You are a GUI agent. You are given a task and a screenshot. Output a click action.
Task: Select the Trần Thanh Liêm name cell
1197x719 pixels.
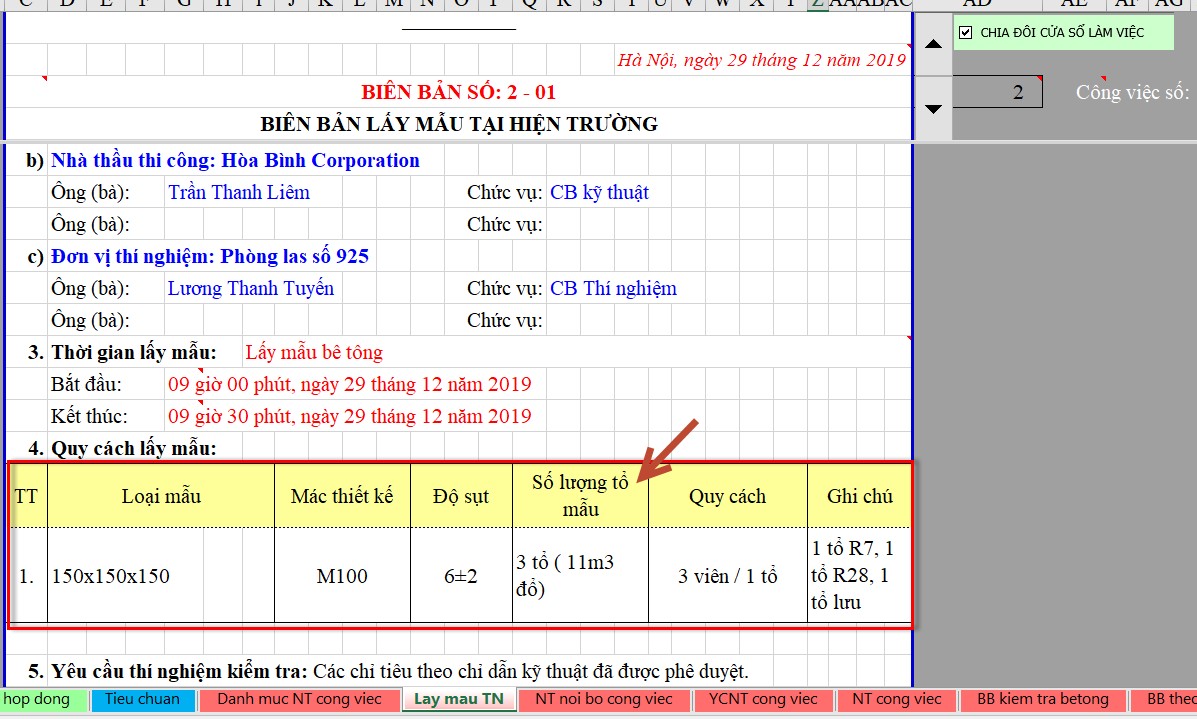click(x=239, y=192)
